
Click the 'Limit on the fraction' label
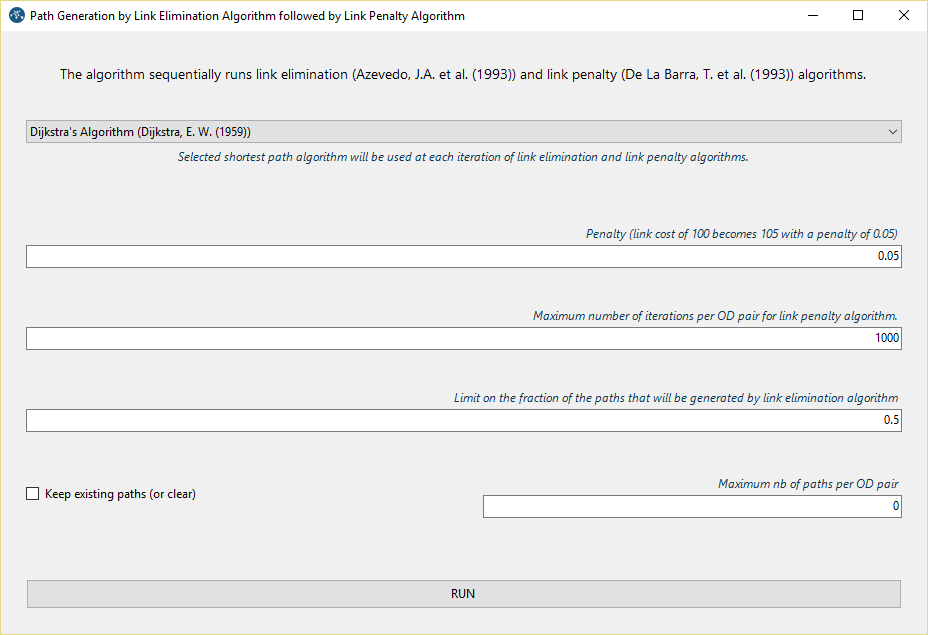click(x=676, y=398)
